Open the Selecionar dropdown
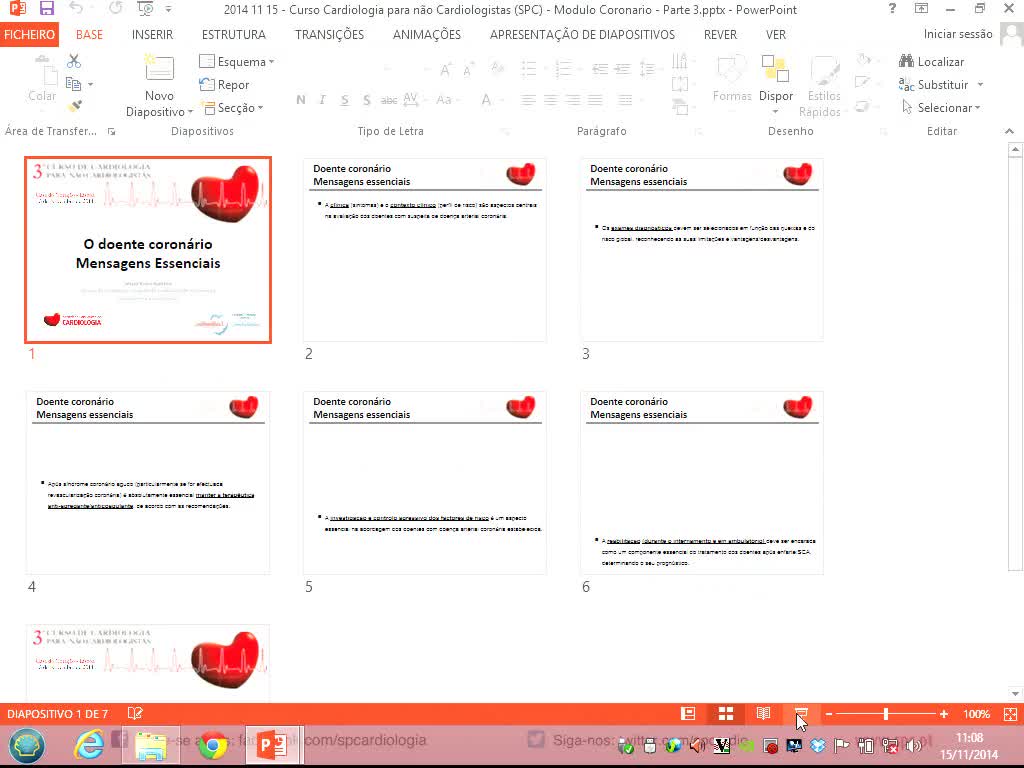This screenshot has height=768, width=1024. click(x=941, y=108)
